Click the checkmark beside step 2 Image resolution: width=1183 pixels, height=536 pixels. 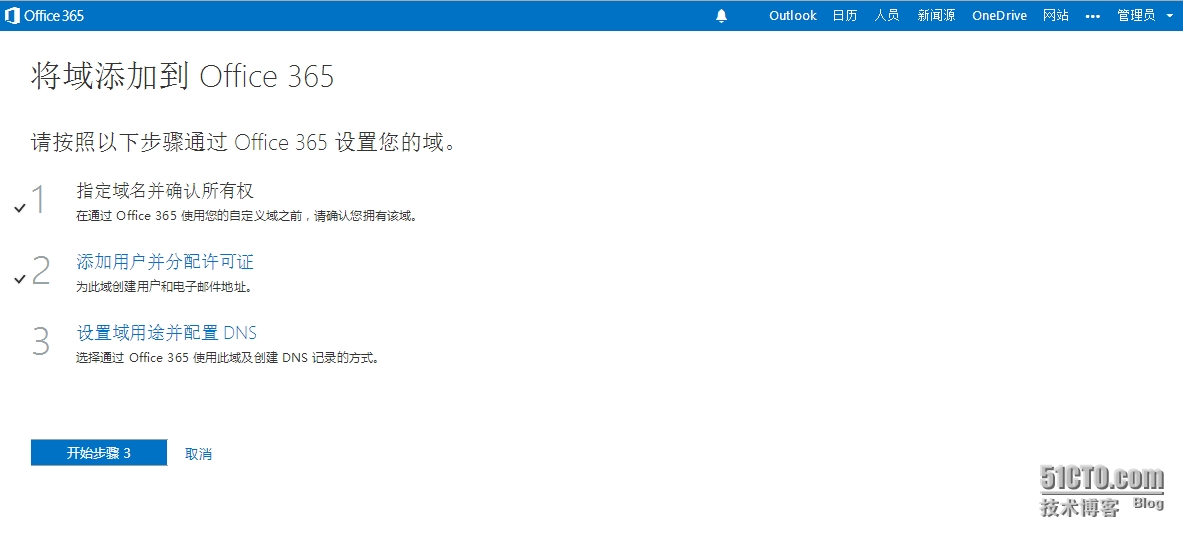click(x=20, y=279)
